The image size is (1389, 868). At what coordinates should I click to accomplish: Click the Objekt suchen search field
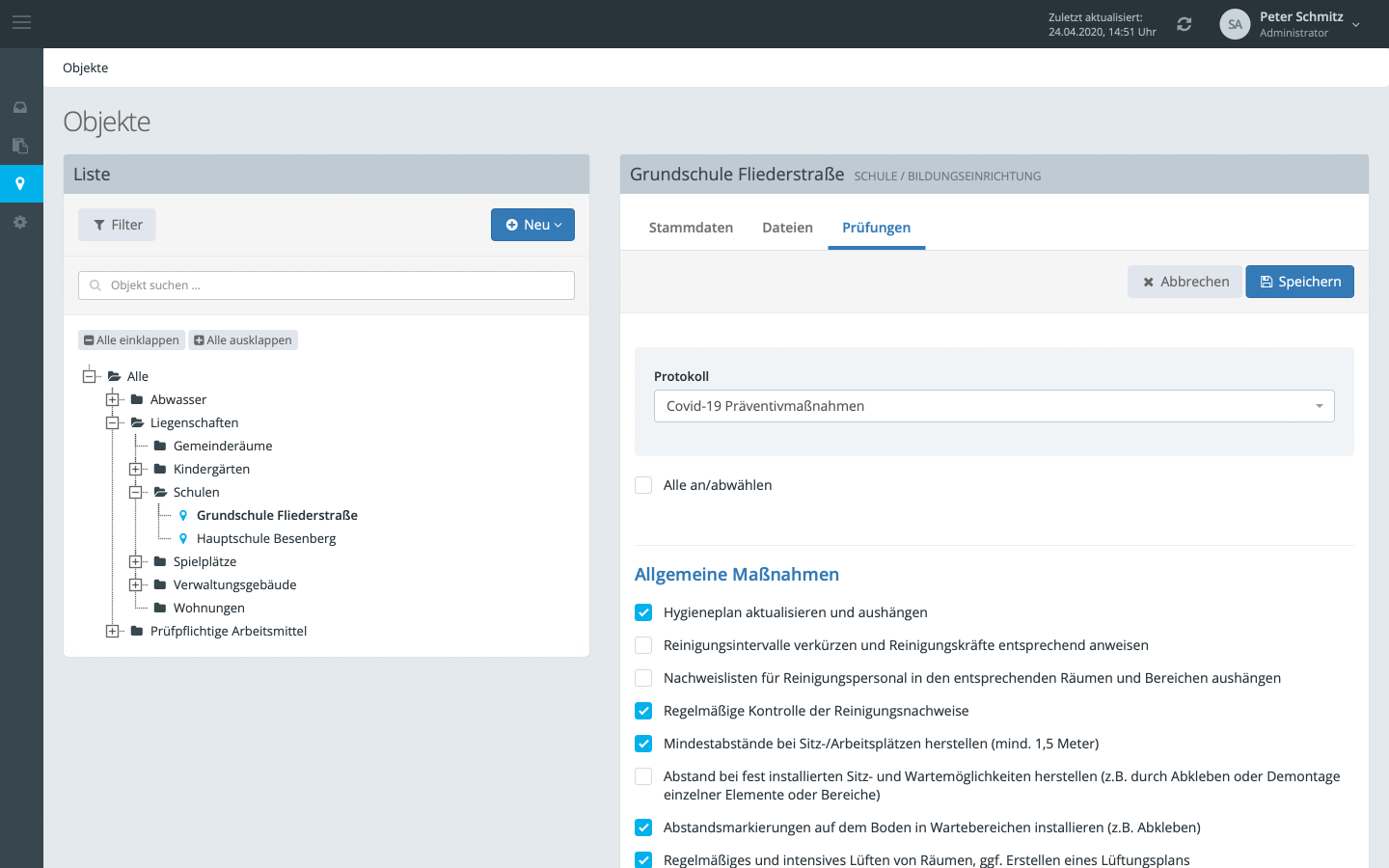pyautogui.click(x=326, y=285)
